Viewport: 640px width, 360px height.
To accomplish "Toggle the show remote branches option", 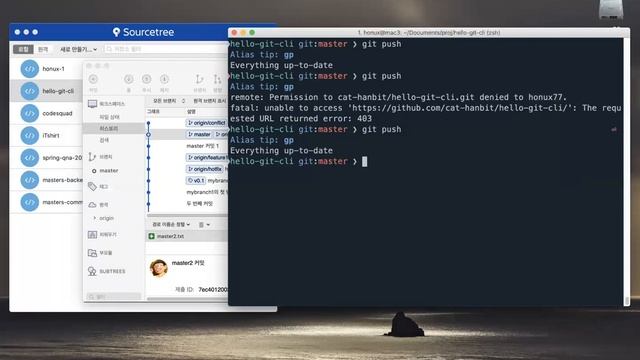I will tap(209, 101).
